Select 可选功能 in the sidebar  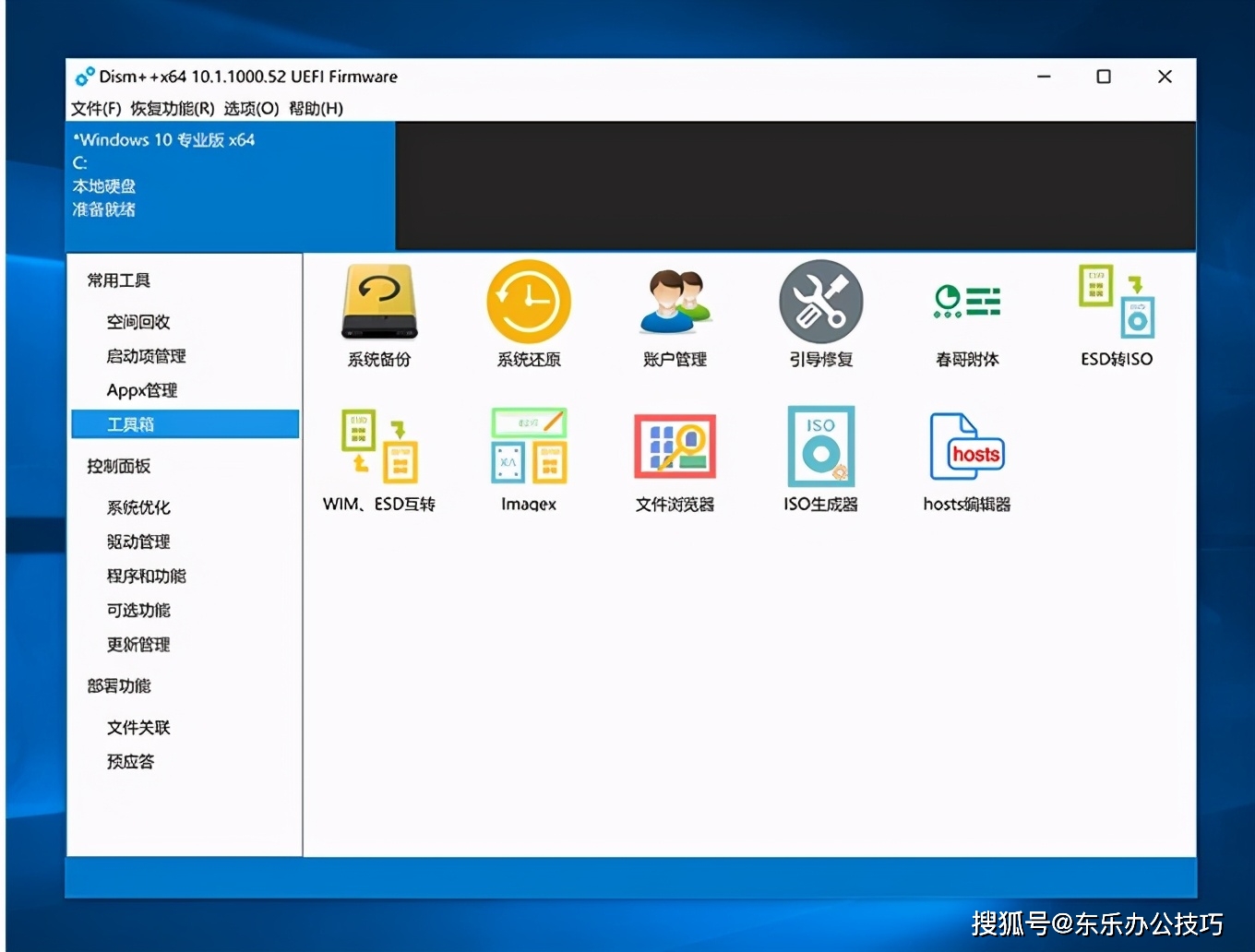click(x=138, y=610)
